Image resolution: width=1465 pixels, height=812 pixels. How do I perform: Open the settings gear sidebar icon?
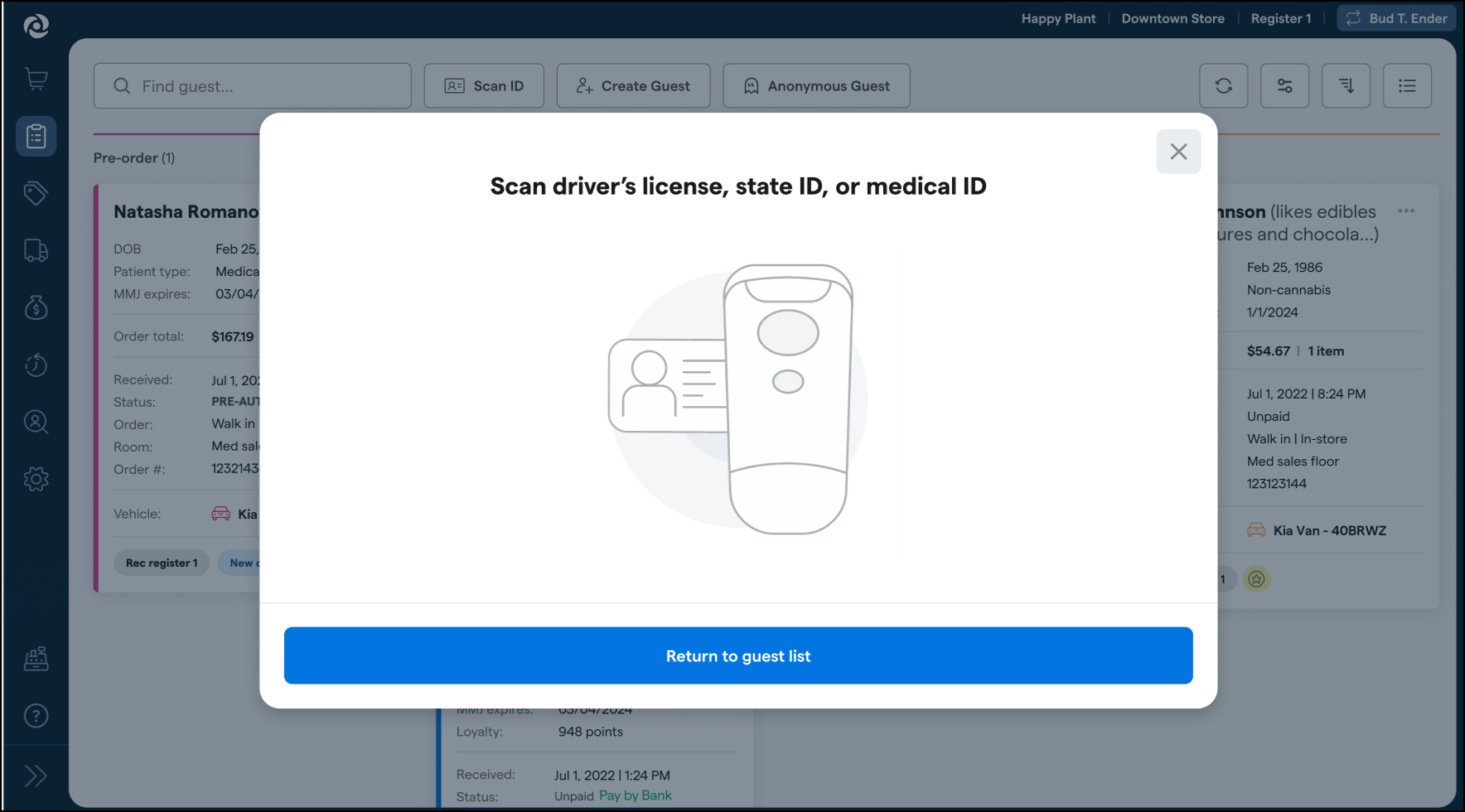click(36, 479)
